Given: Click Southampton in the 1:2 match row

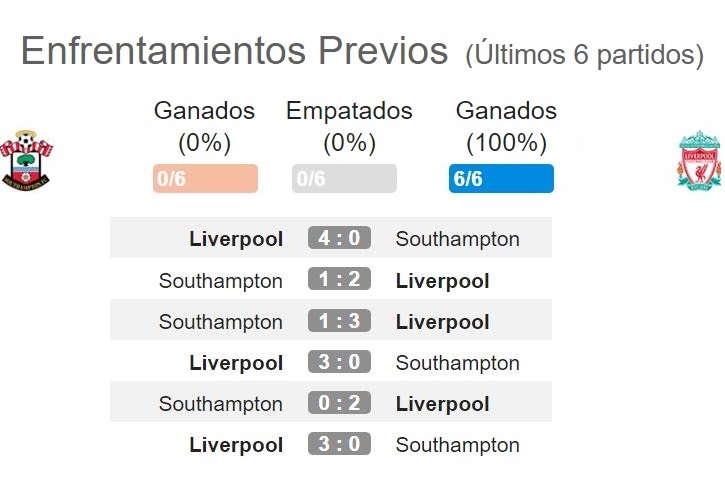Looking at the screenshot, I should 221,281.
